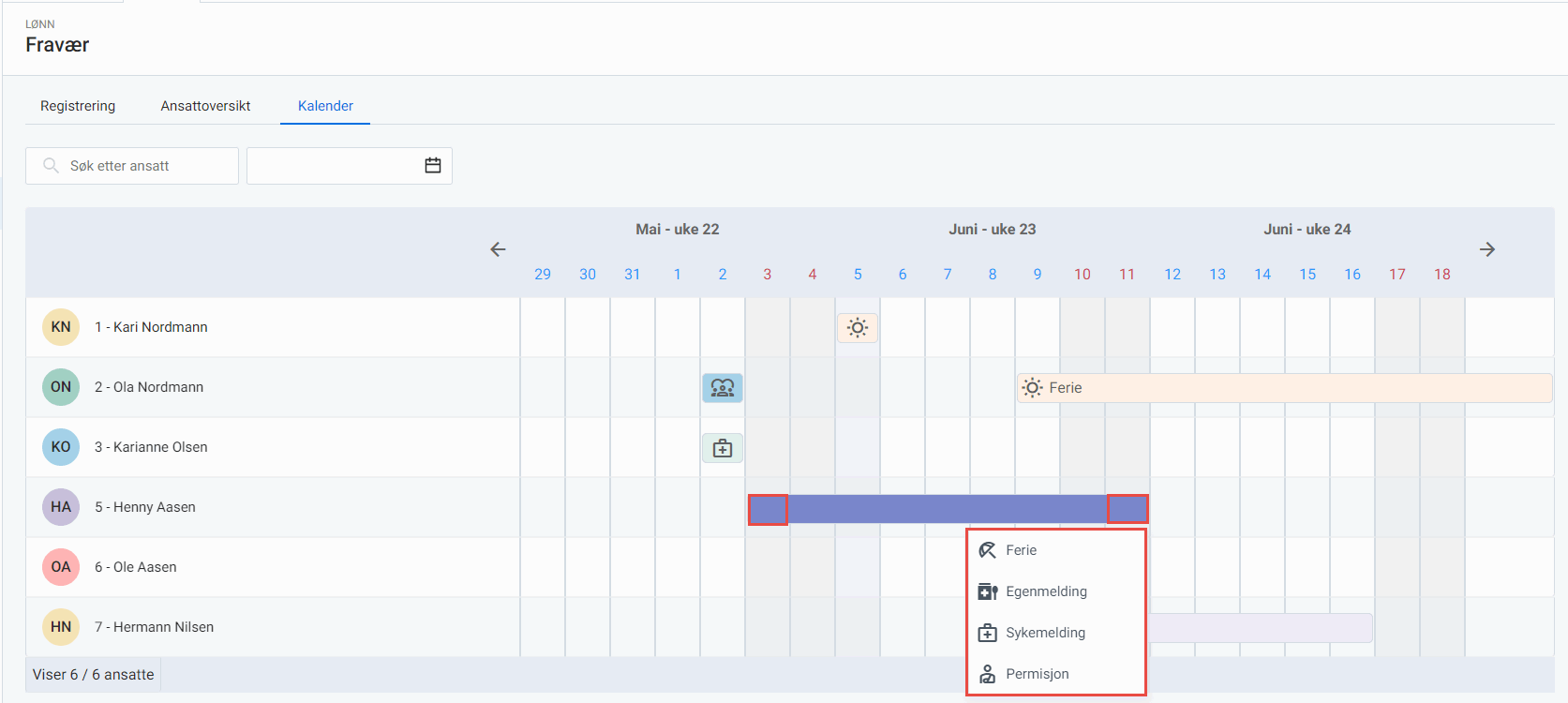The height and width of the screenshot is (703, 1568).
Task: Choose Egenmelding in the popup menu
Action: click(1046, 591)
